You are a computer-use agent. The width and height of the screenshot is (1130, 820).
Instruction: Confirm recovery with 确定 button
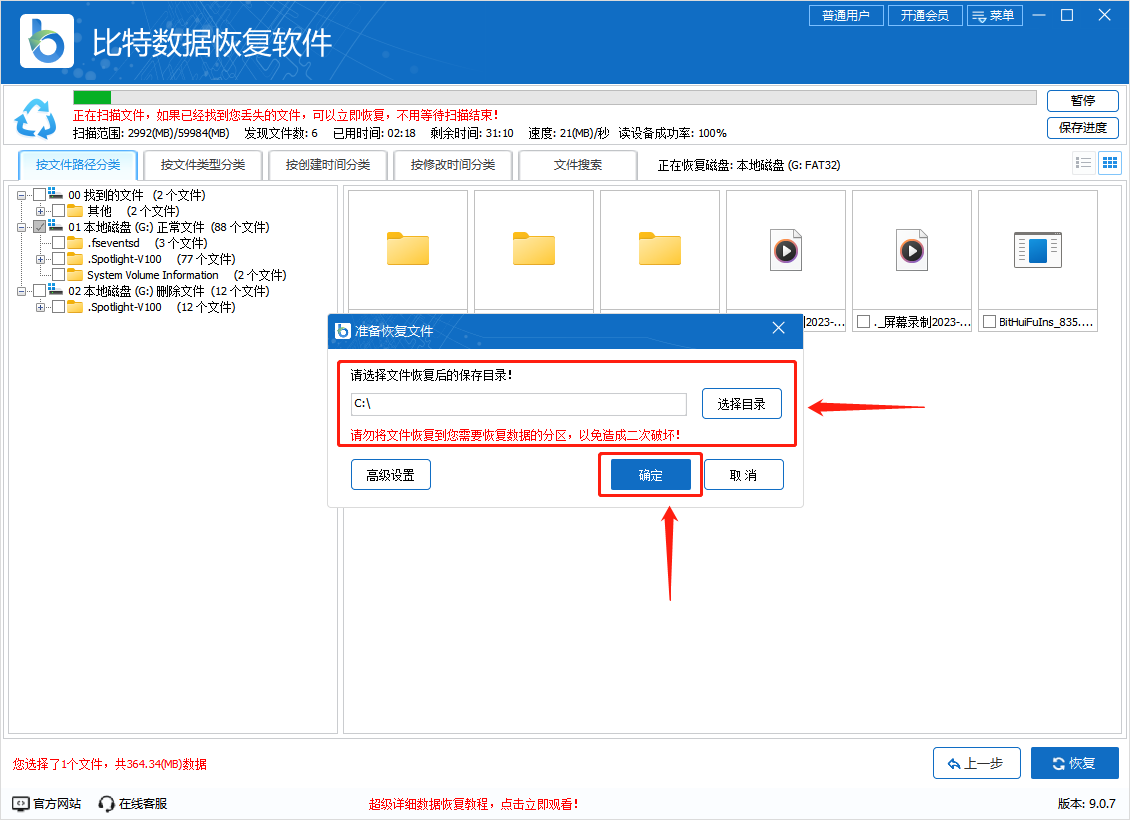click(649, 475)
